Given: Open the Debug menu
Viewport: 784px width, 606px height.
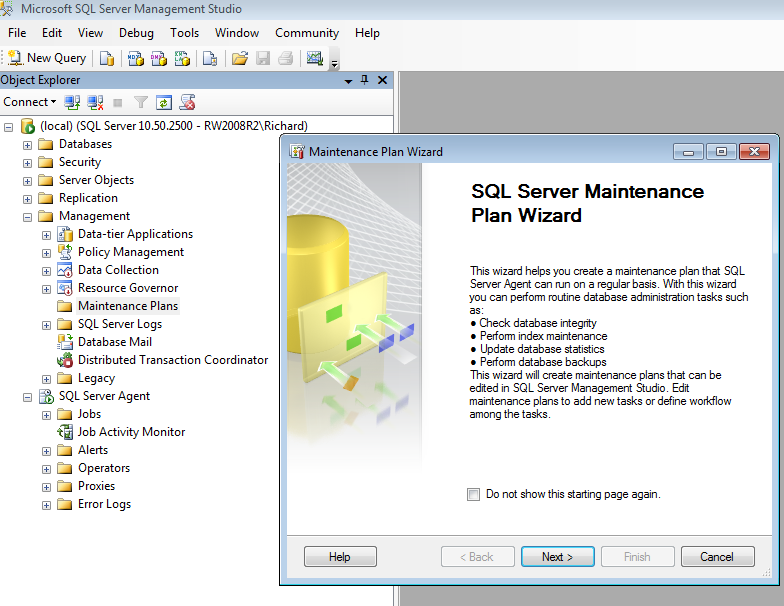Looking at the screenshot, I should coord(136,33).
